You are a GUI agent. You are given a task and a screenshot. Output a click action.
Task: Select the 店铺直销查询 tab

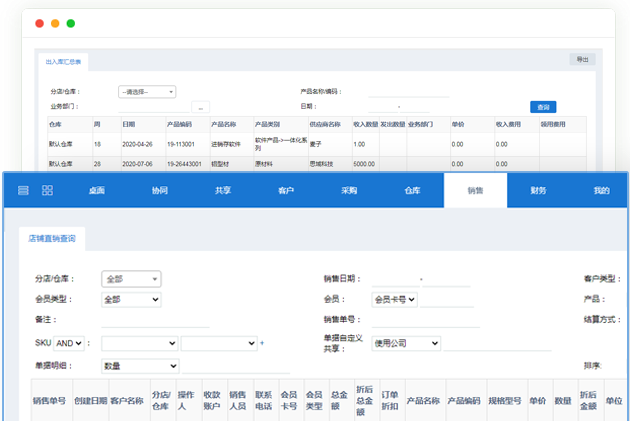[x=52, y=238]
